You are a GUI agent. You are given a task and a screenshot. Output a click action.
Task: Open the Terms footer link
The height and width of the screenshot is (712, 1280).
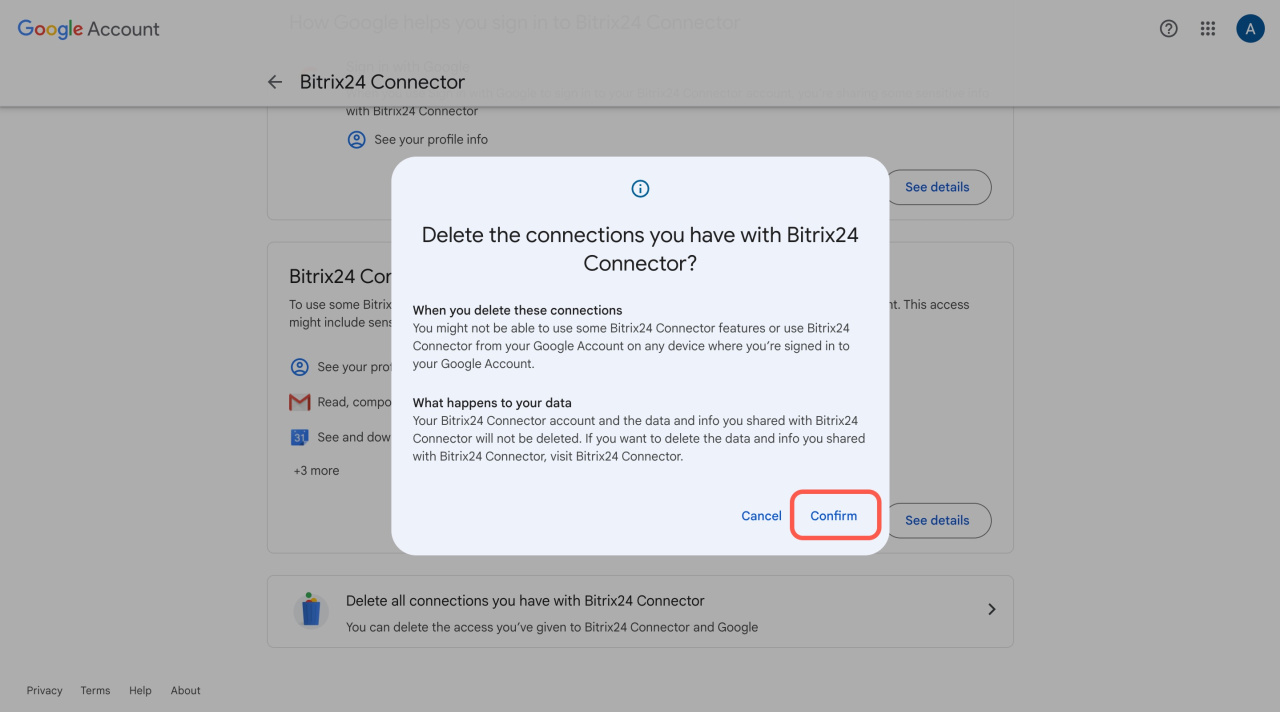tap(95, 690)
